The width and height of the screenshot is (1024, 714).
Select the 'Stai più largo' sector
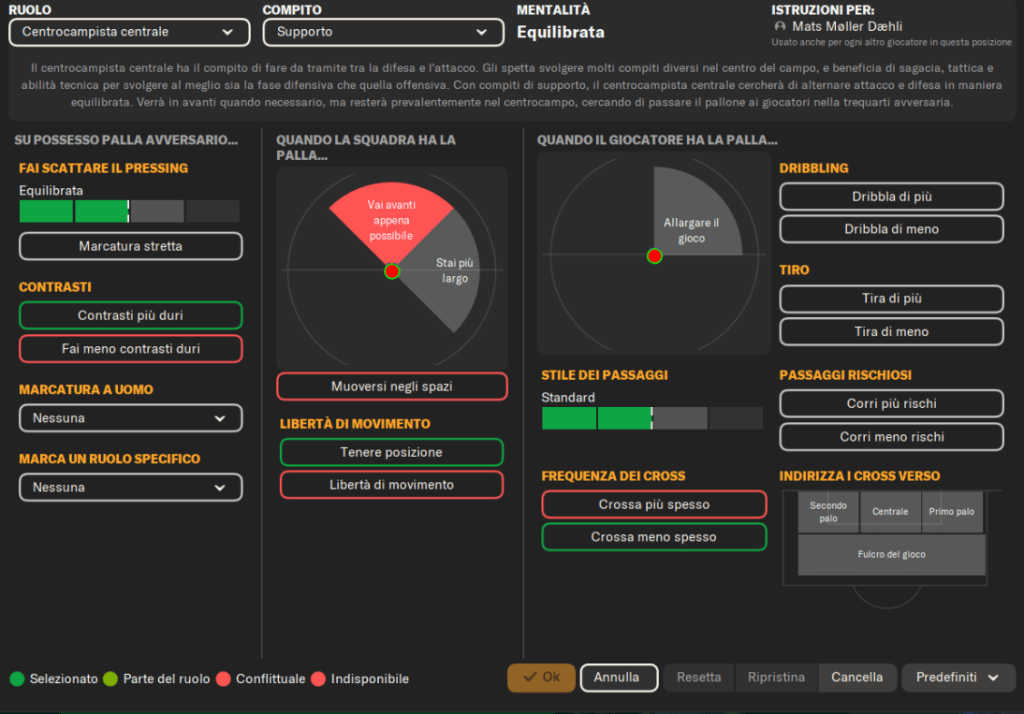coord(455,271)
